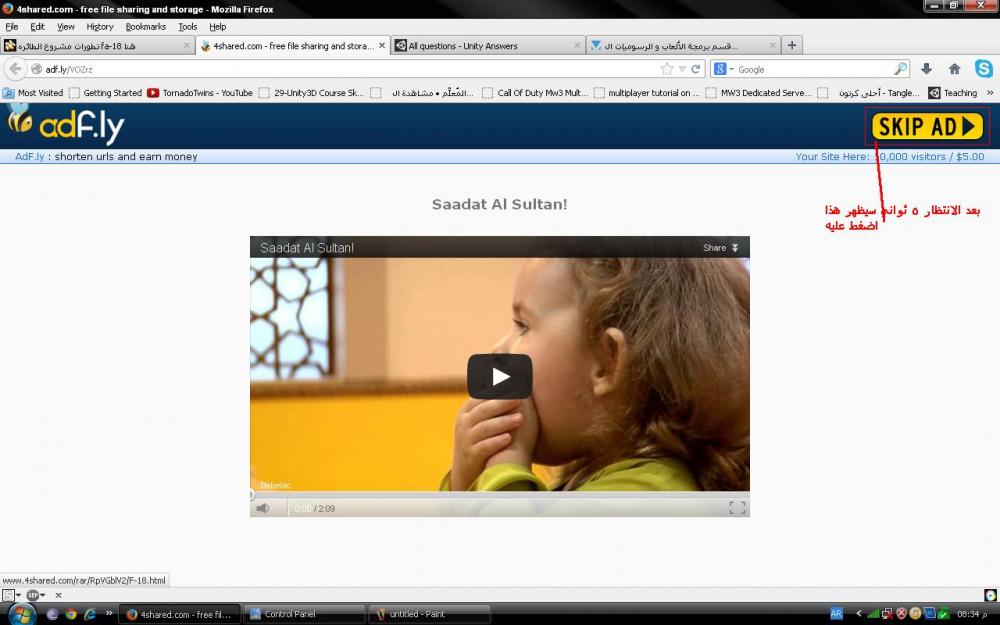
Task: Open the Tools menu
Action: pos(188,27)
